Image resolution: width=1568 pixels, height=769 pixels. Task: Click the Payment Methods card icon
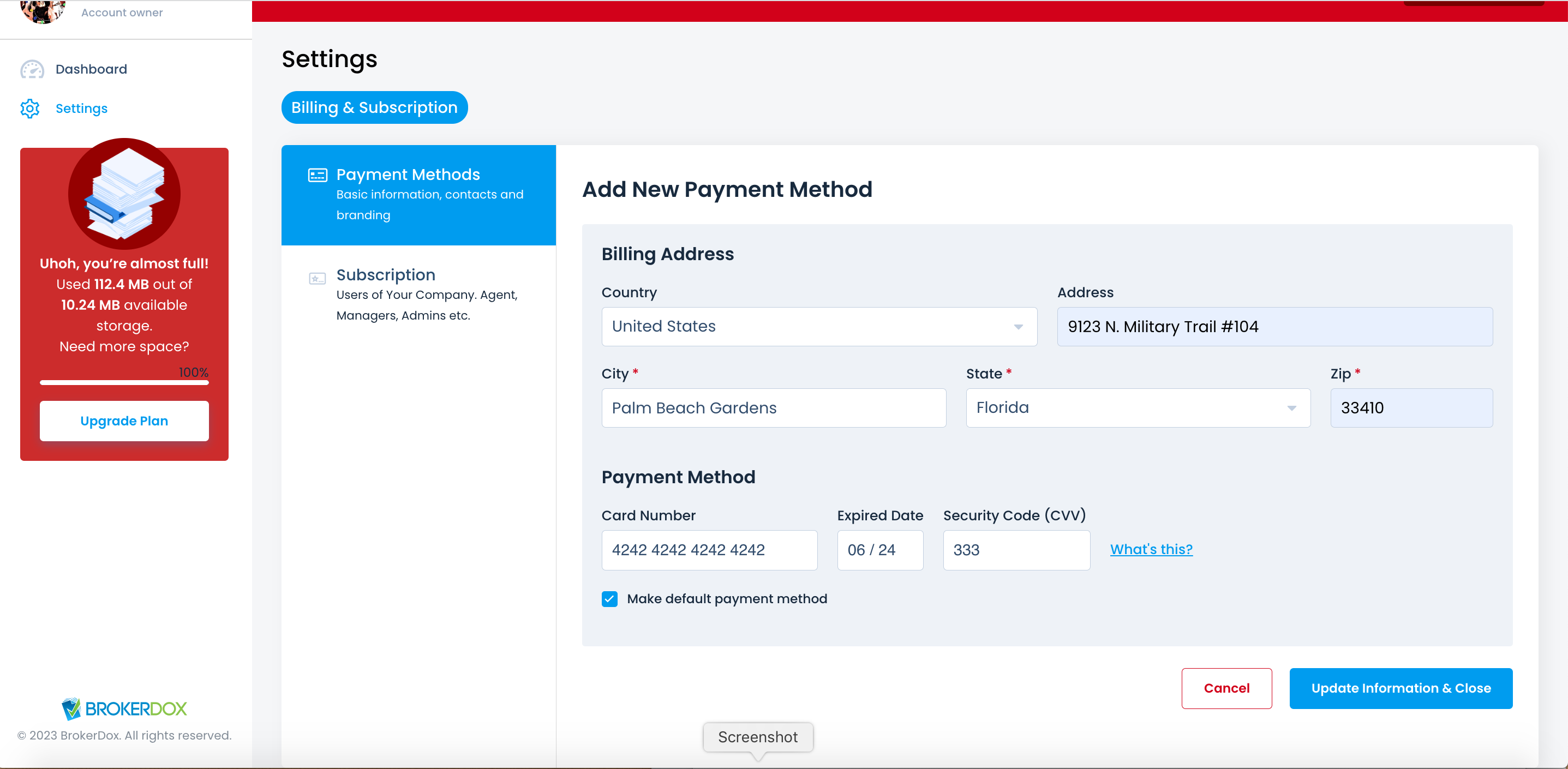317,175
